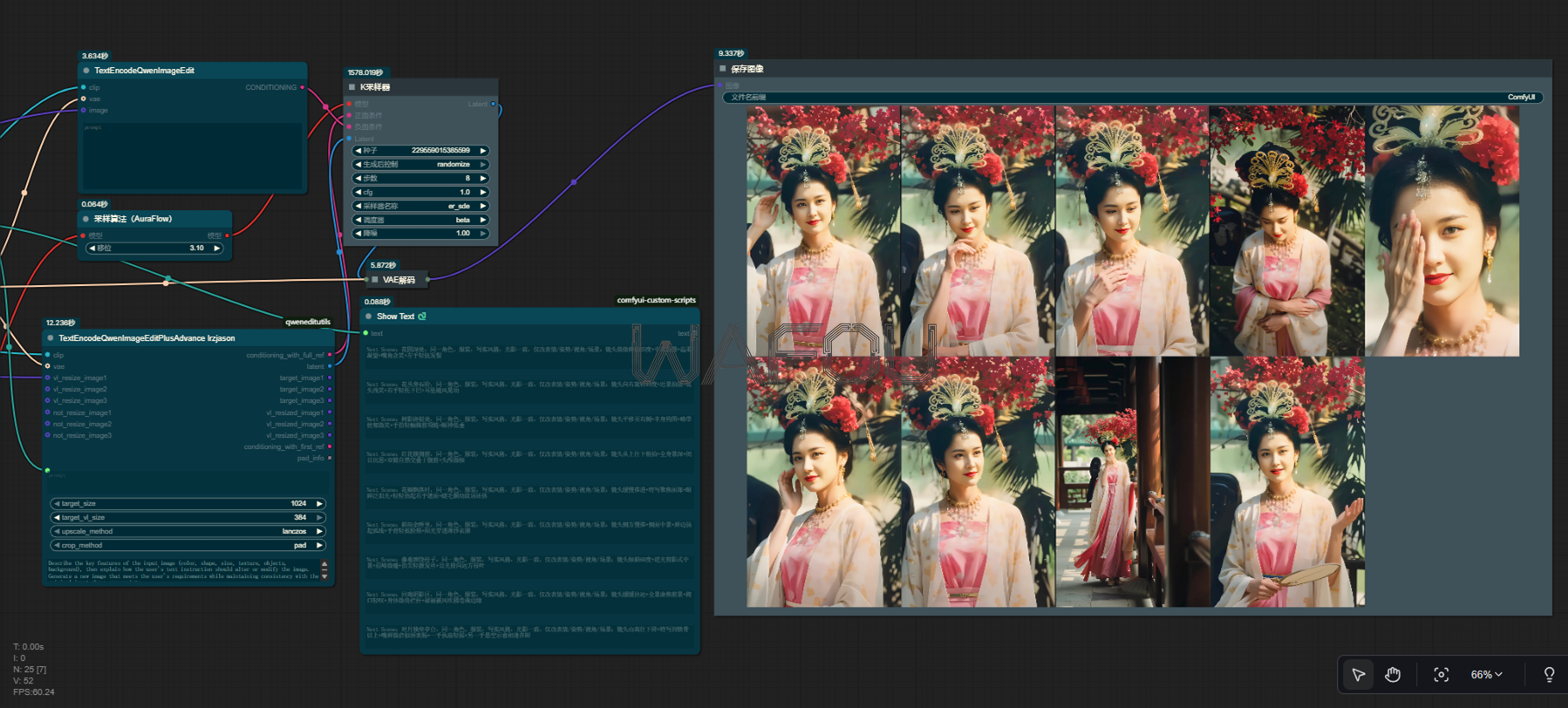Decrease the 步数 steps value
Screen dimensions: 1568x708
point(358,178)
